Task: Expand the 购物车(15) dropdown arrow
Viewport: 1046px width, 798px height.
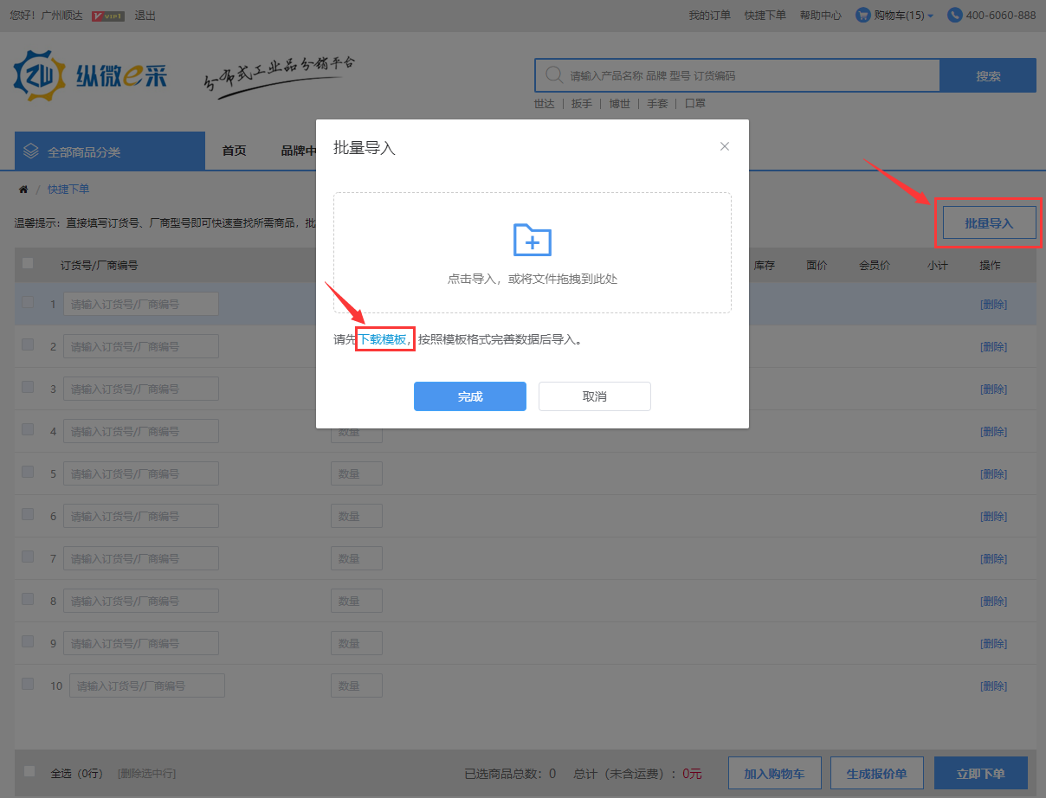Action: [x=931, y=16]
